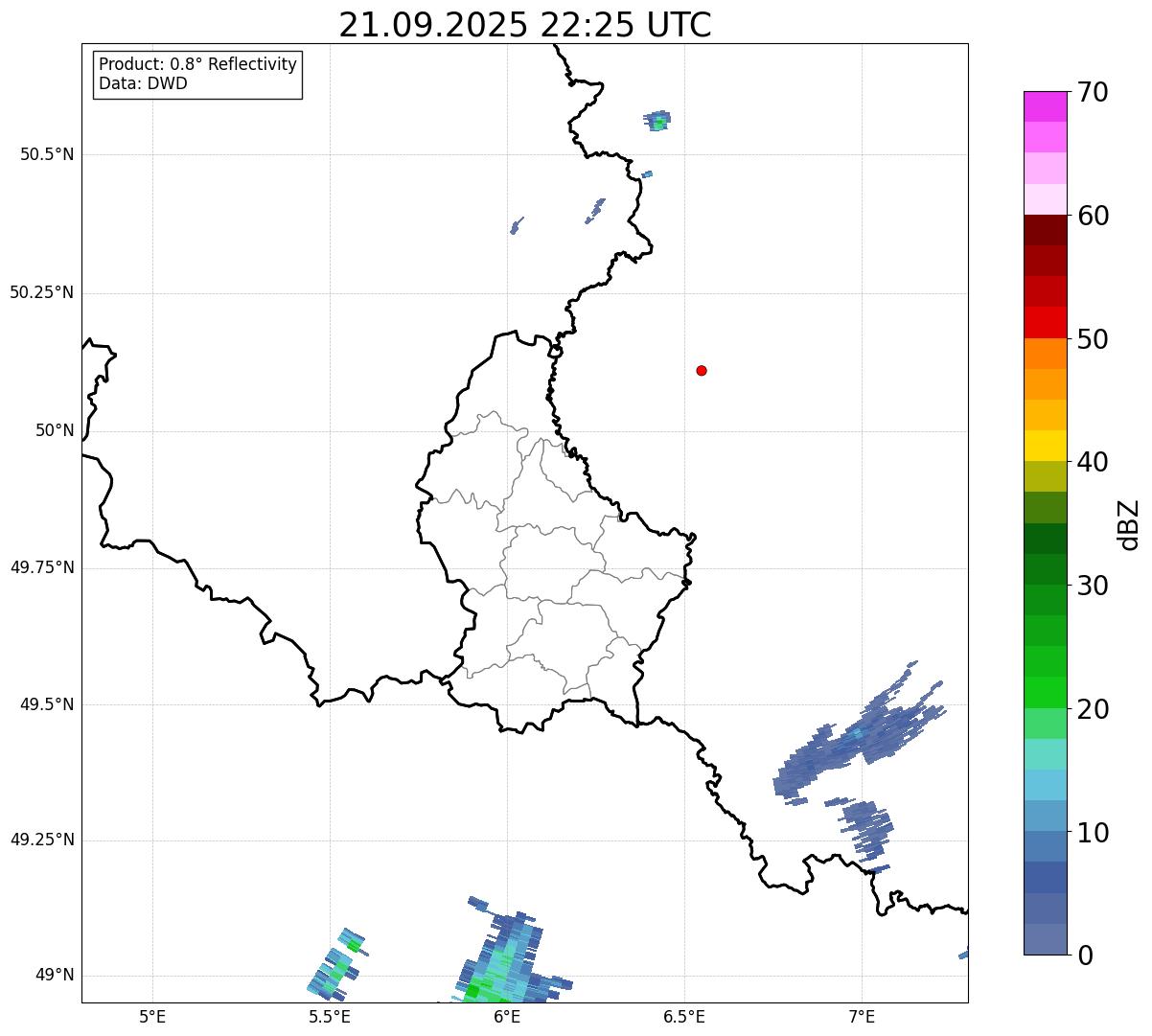The image size is (1152, 1036).
Task: Pick the bright red swatch just above 50 dBZ
Action: click(1045, 323)
